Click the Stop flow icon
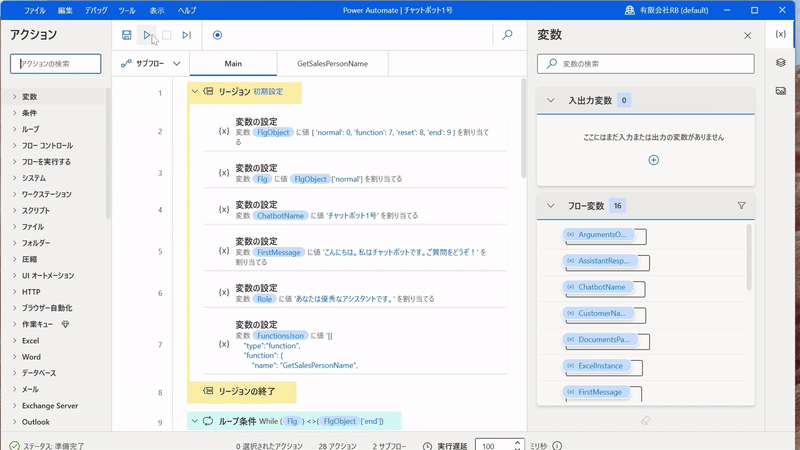The image size is (800, 450). click(167, 35)
